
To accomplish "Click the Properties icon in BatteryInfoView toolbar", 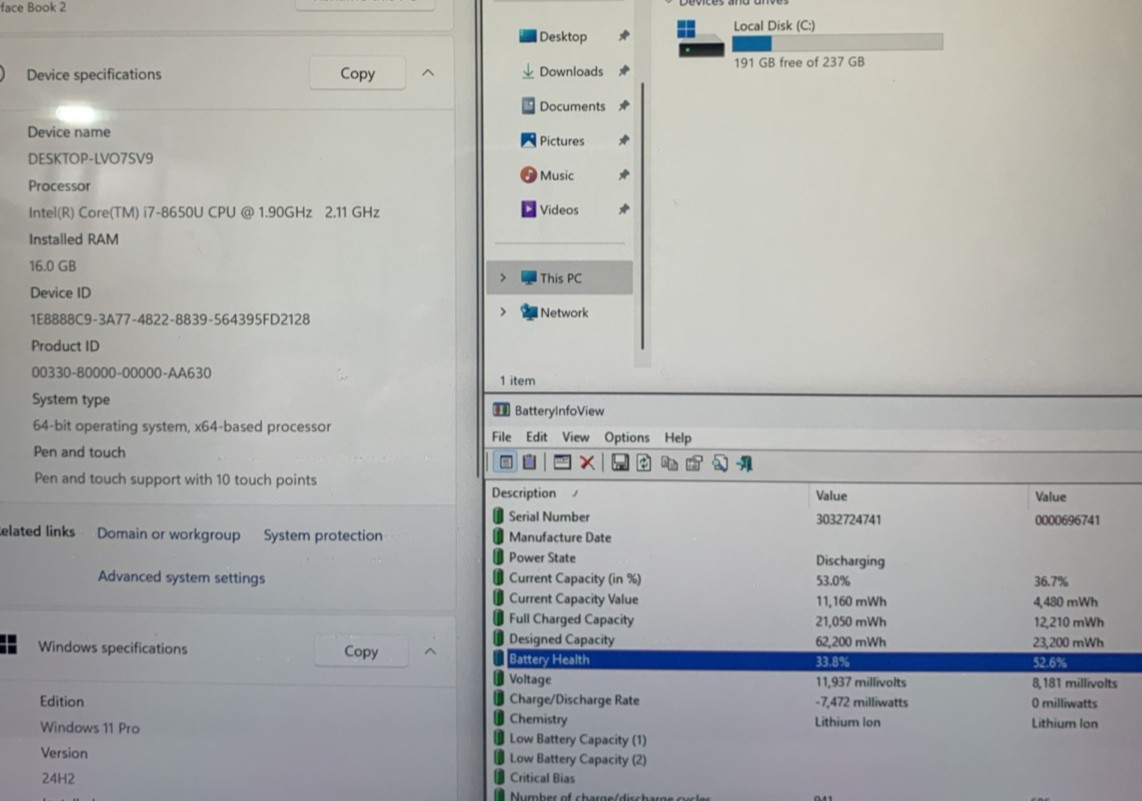I will (x=694, y=463).
